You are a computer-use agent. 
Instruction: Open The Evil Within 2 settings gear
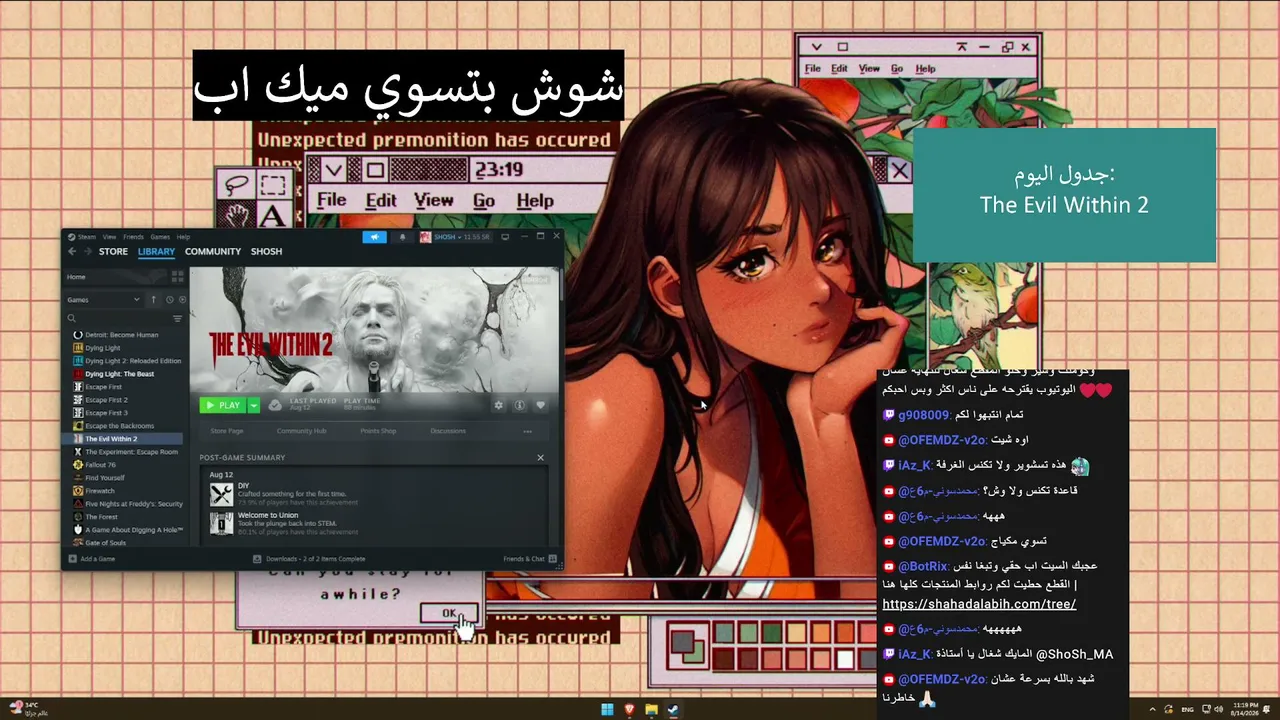click(x=498, y=405)
